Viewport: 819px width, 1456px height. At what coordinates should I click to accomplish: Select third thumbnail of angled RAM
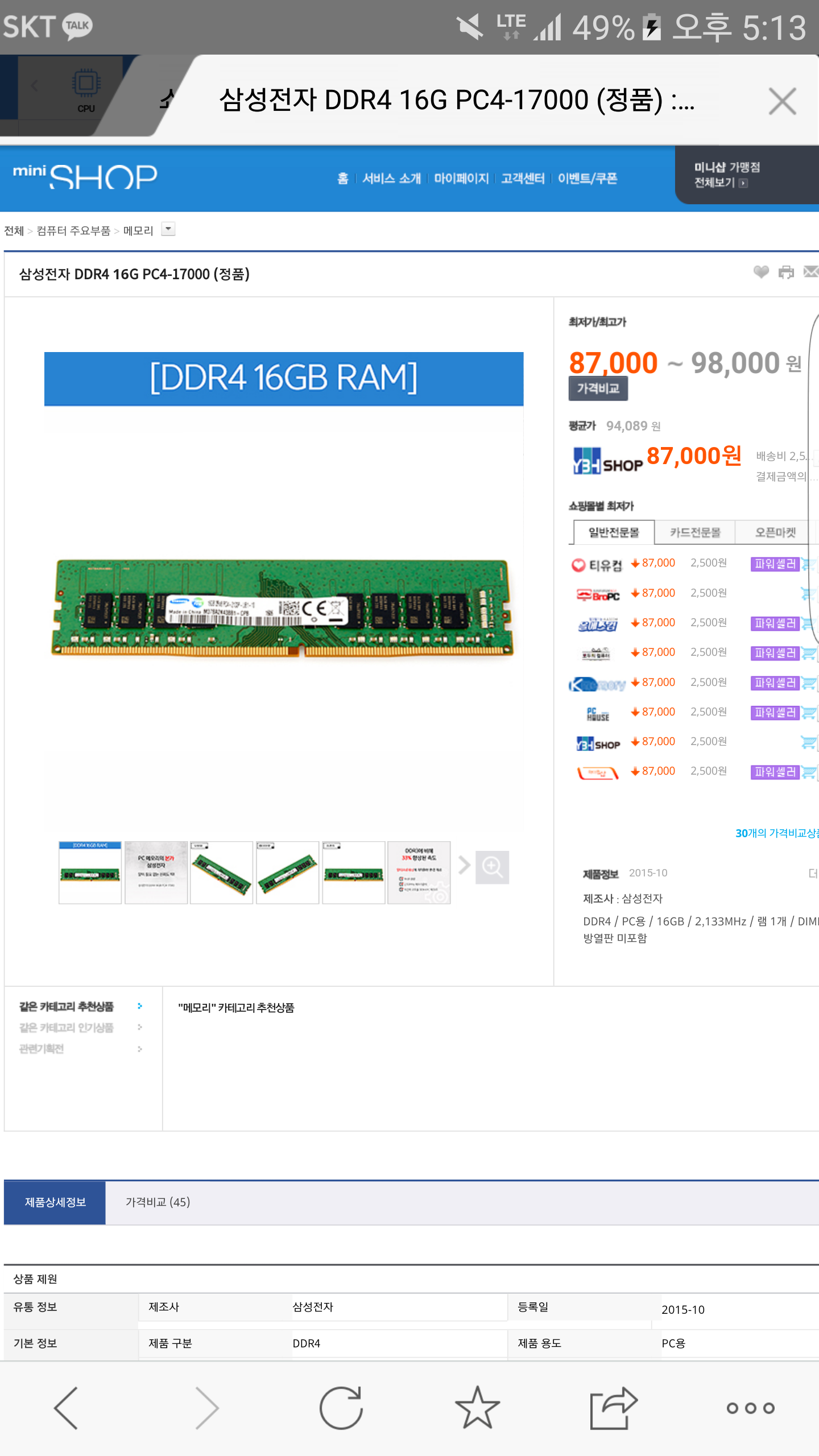[x=221, y=872]
